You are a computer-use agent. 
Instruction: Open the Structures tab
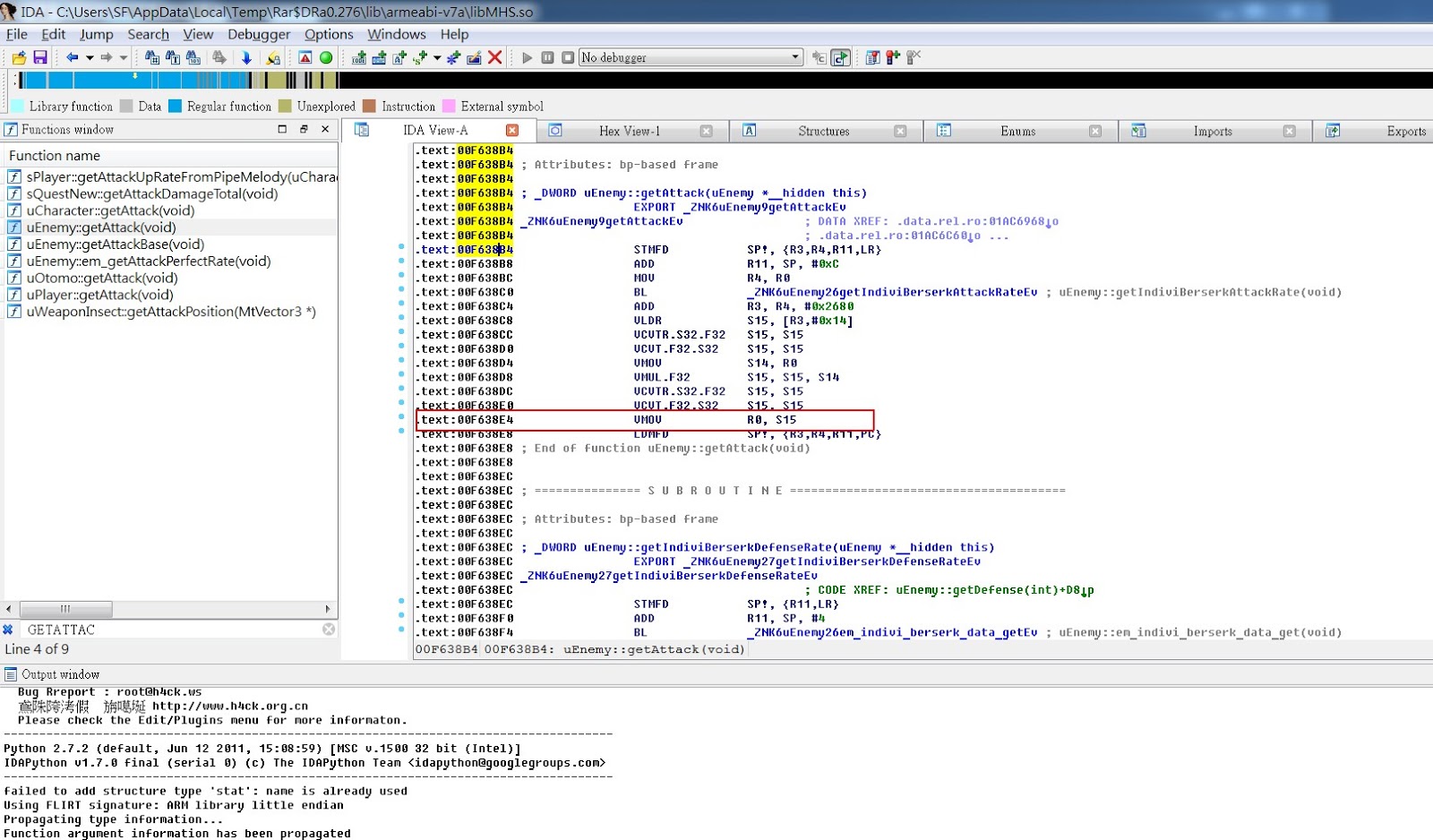[823, 131]
